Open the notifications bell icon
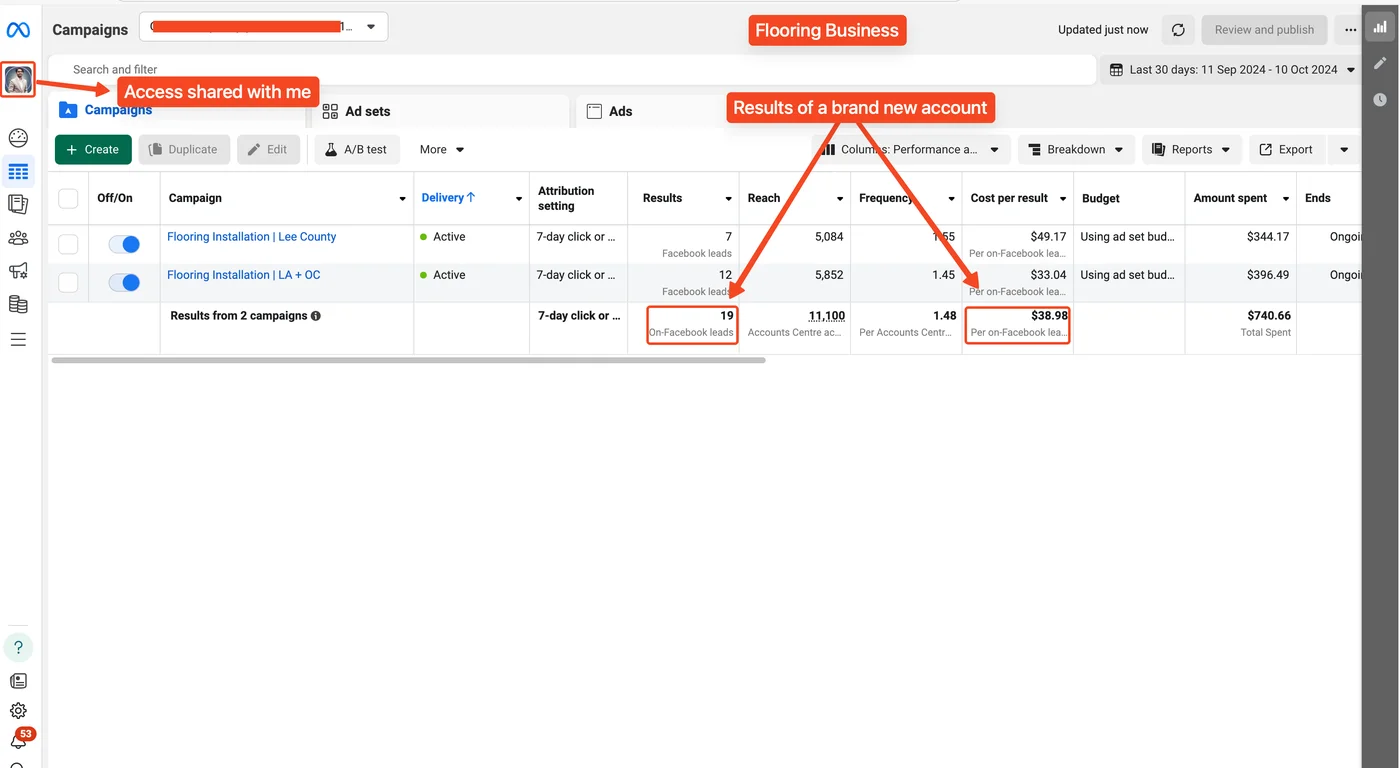The width and height of the screenshot is (1400, 768). pyautogui.click(x=18, y=741)
